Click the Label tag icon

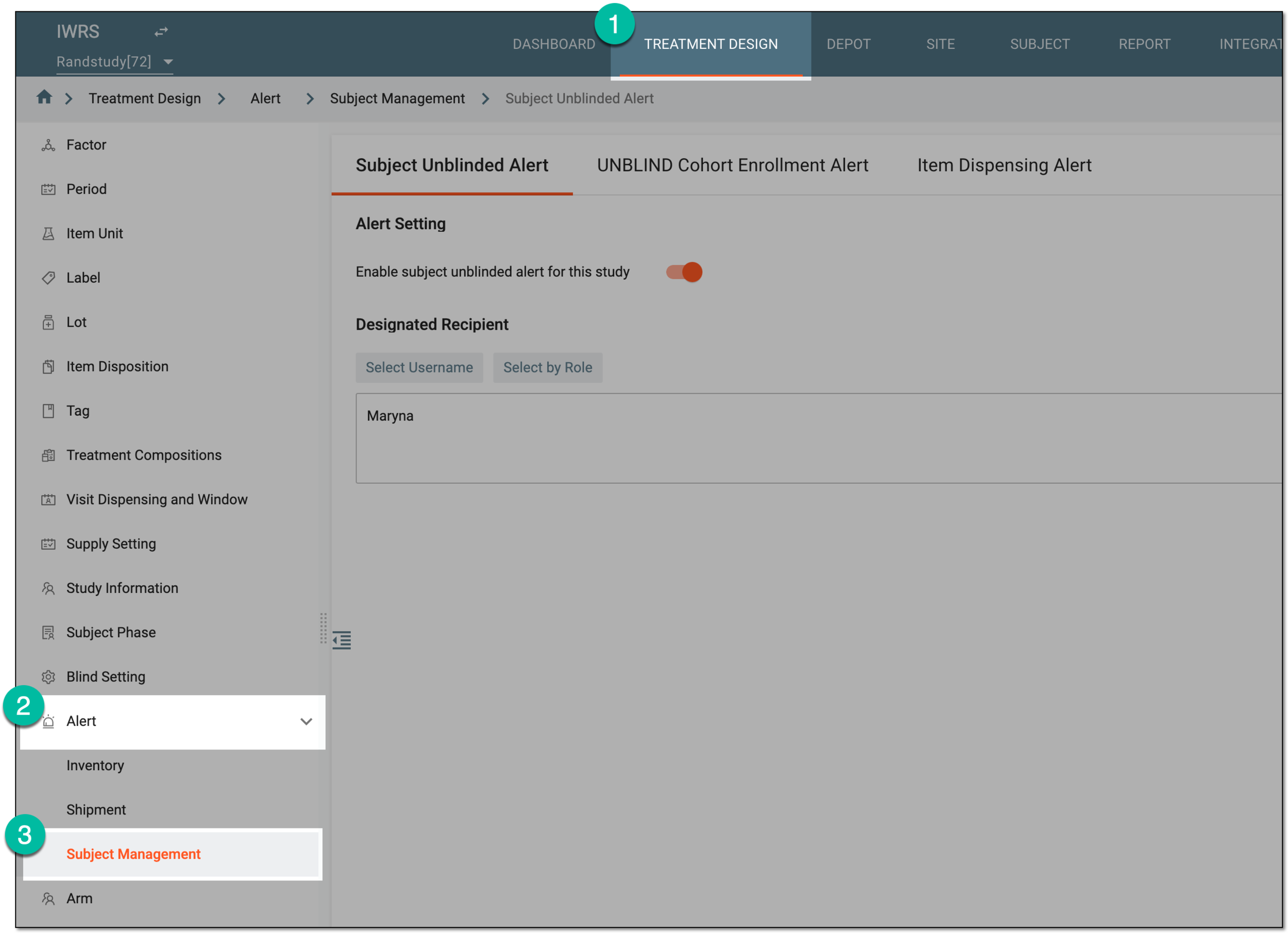(x=48, y=278)
